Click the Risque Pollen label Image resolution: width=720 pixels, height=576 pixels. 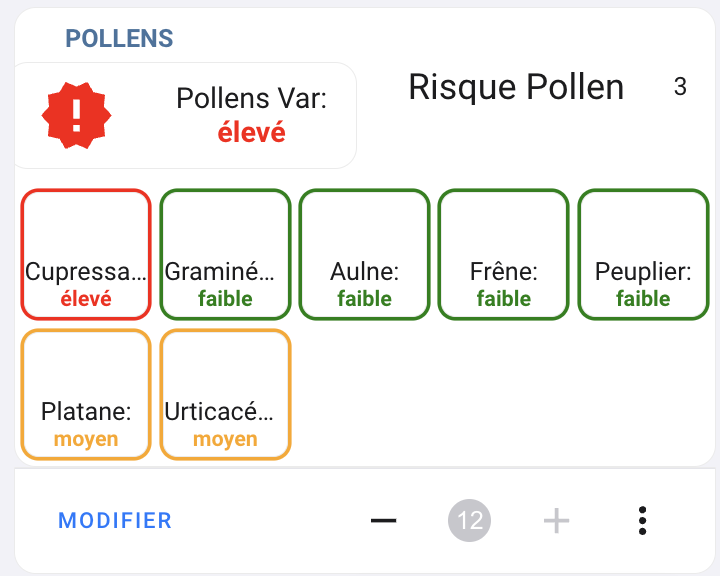pyautogui.click(x=516, y=88)
